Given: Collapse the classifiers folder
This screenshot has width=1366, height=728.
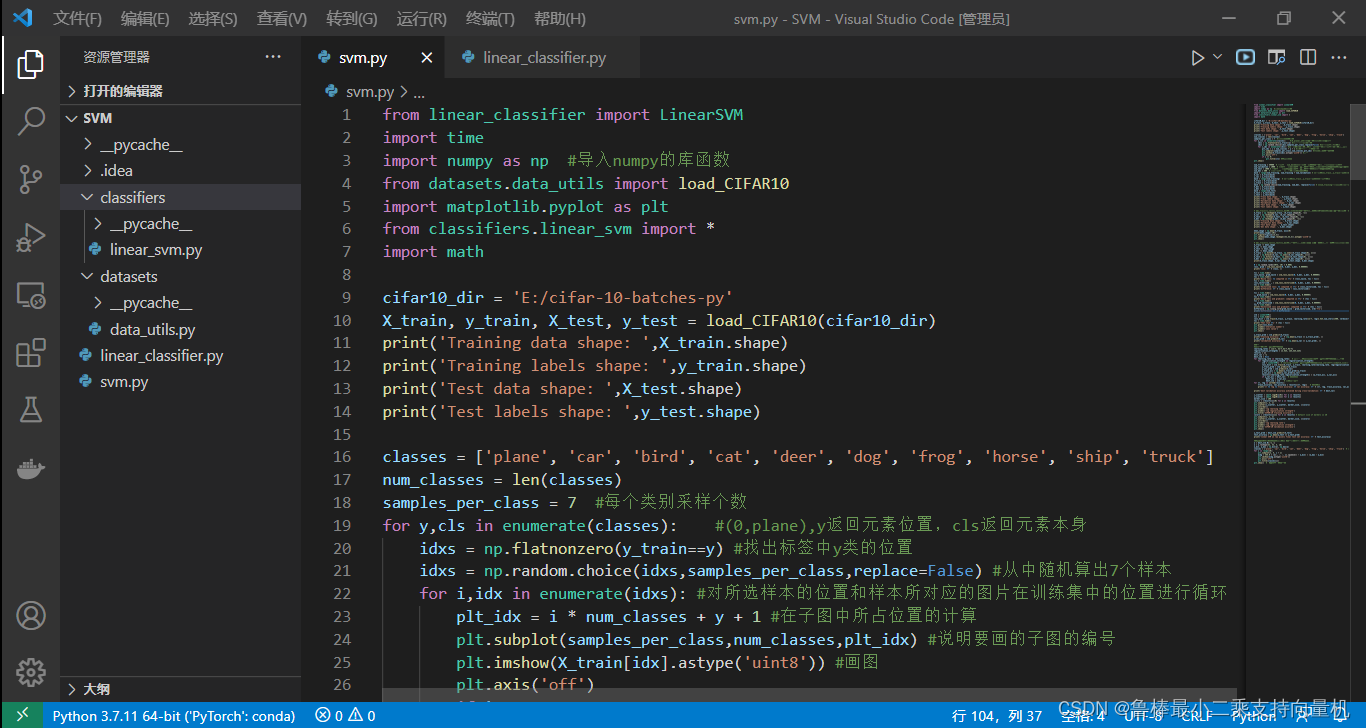Looking at the screenshot, I should [x=180, y=198].
